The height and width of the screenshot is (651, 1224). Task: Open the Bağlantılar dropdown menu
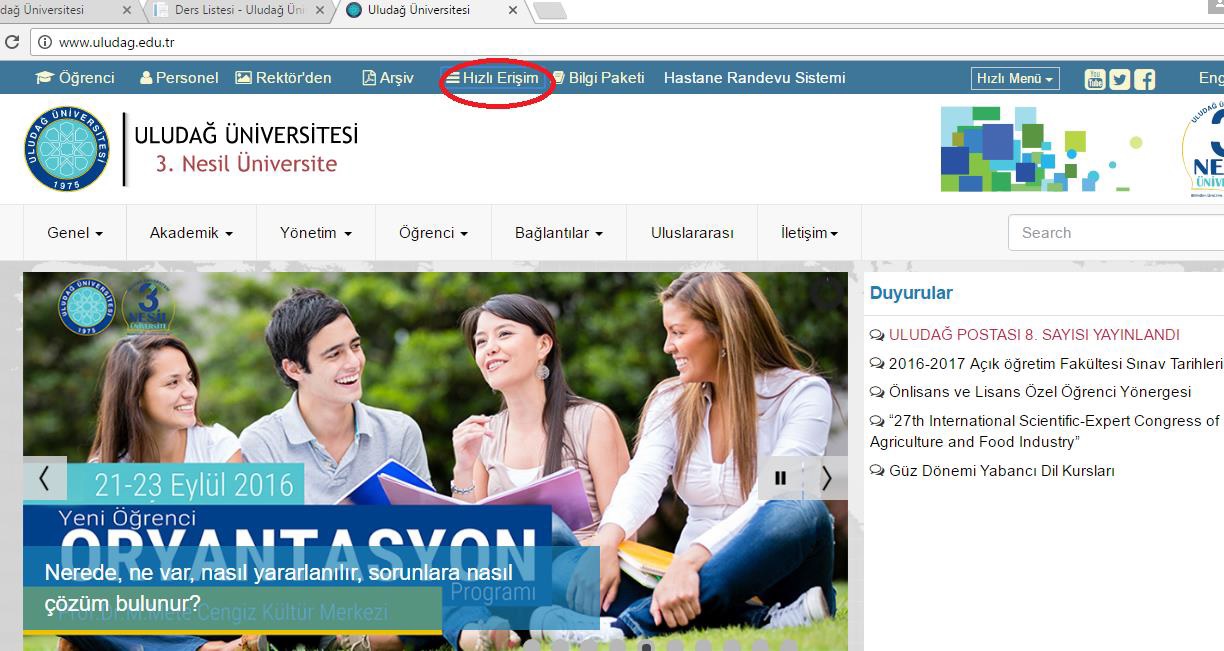pos(559,233)
